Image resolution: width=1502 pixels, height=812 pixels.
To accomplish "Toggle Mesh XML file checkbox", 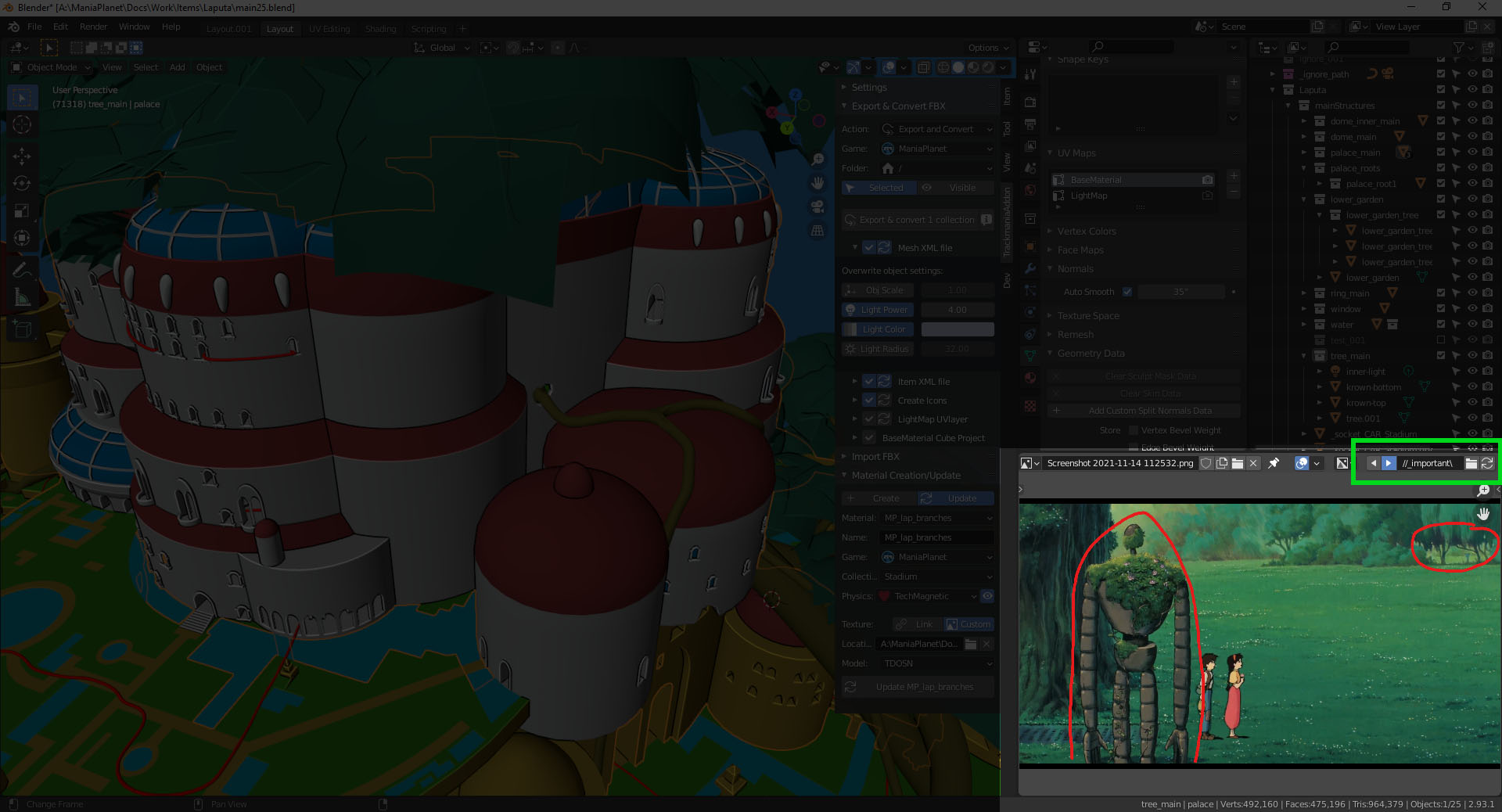I will [868, 248].
